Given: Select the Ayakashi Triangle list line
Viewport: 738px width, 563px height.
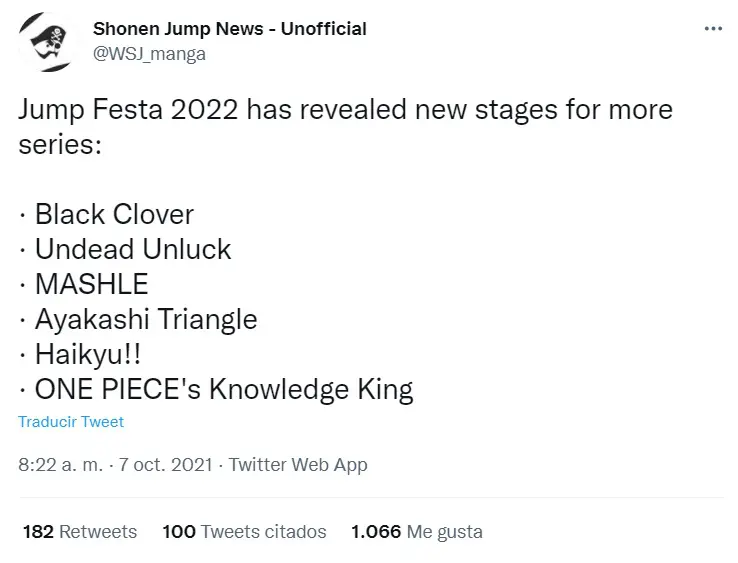Looking at the screenshot, I should (x=138, y=320).
